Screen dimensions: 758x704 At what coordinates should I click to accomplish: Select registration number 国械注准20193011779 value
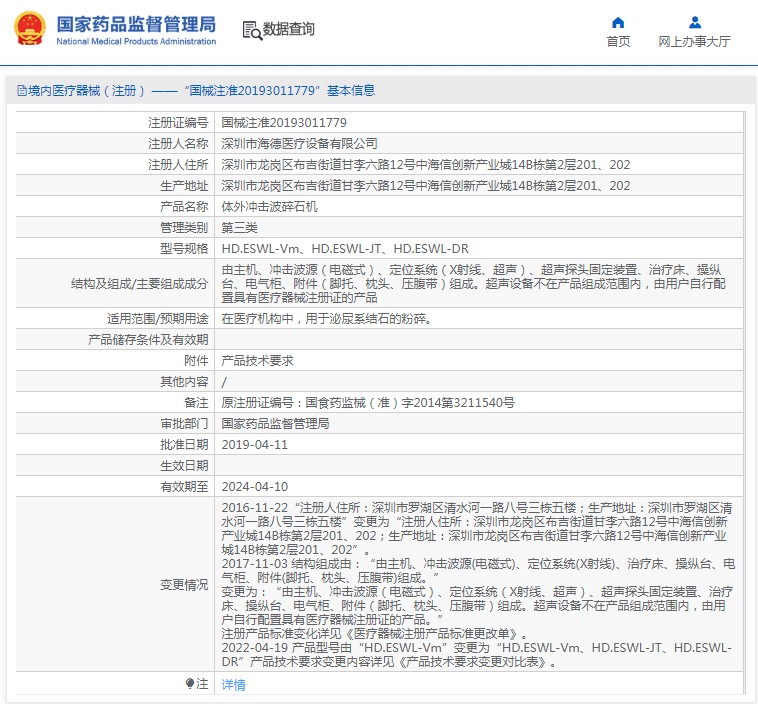[284, 123]
